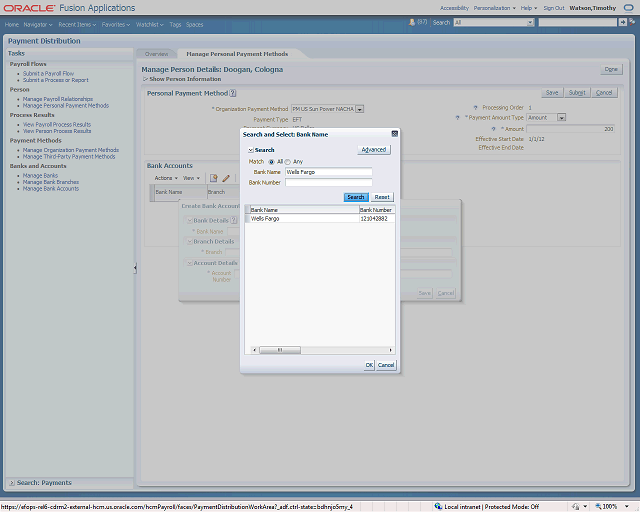
Task: Close the Search and Select dialog
Action: coord(394,133)
